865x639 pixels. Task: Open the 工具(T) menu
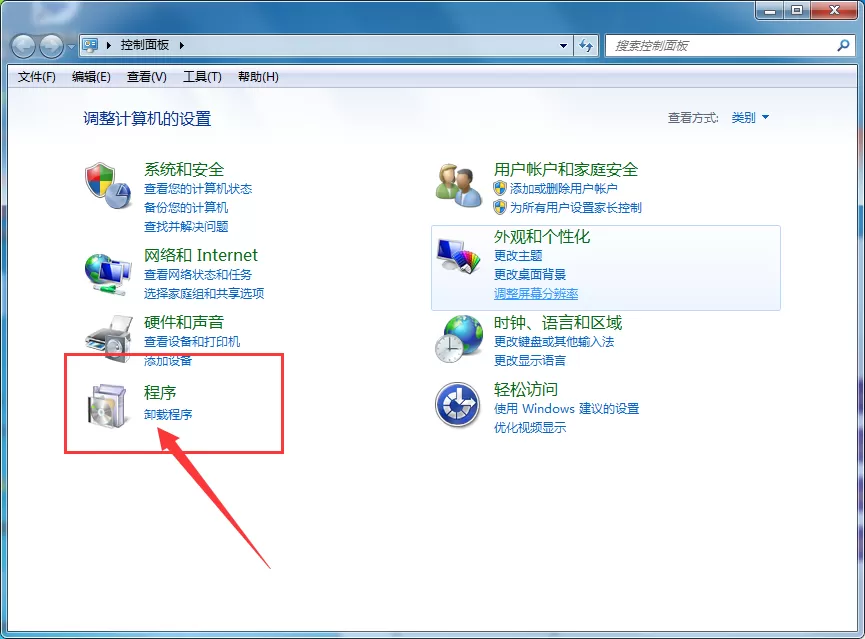[202, 77]
